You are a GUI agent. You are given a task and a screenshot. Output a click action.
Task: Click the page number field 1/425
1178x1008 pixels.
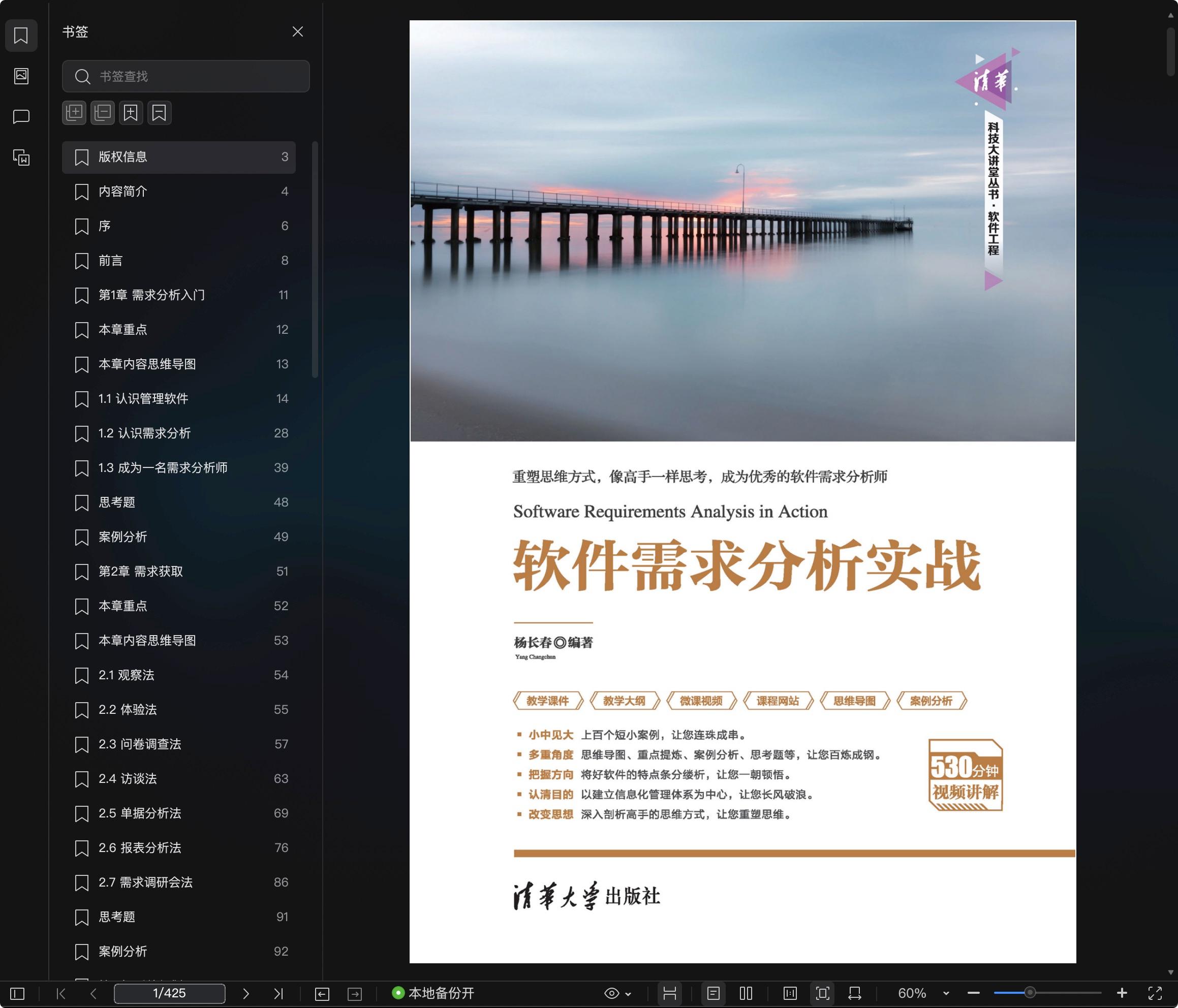(169, 993)
